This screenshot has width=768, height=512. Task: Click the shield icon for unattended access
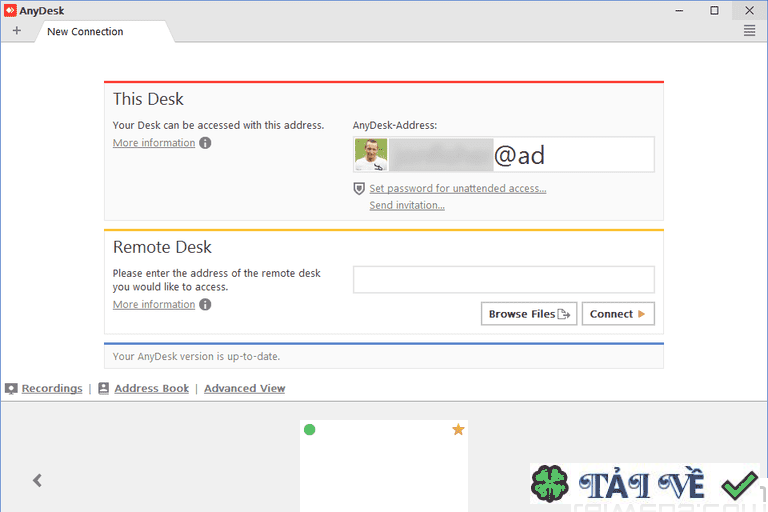coord(359,189)
